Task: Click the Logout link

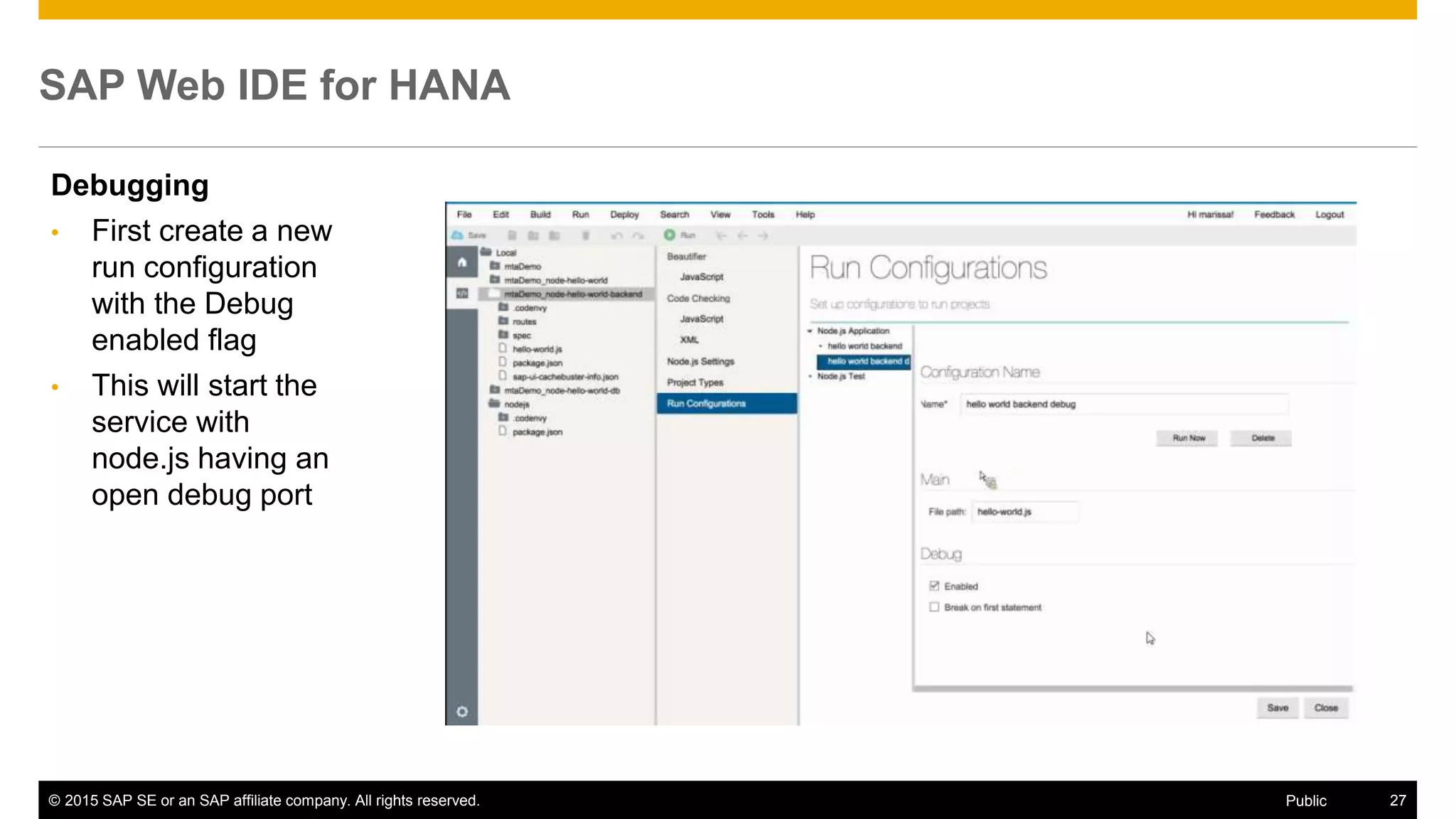Action: coord(1329,215)
